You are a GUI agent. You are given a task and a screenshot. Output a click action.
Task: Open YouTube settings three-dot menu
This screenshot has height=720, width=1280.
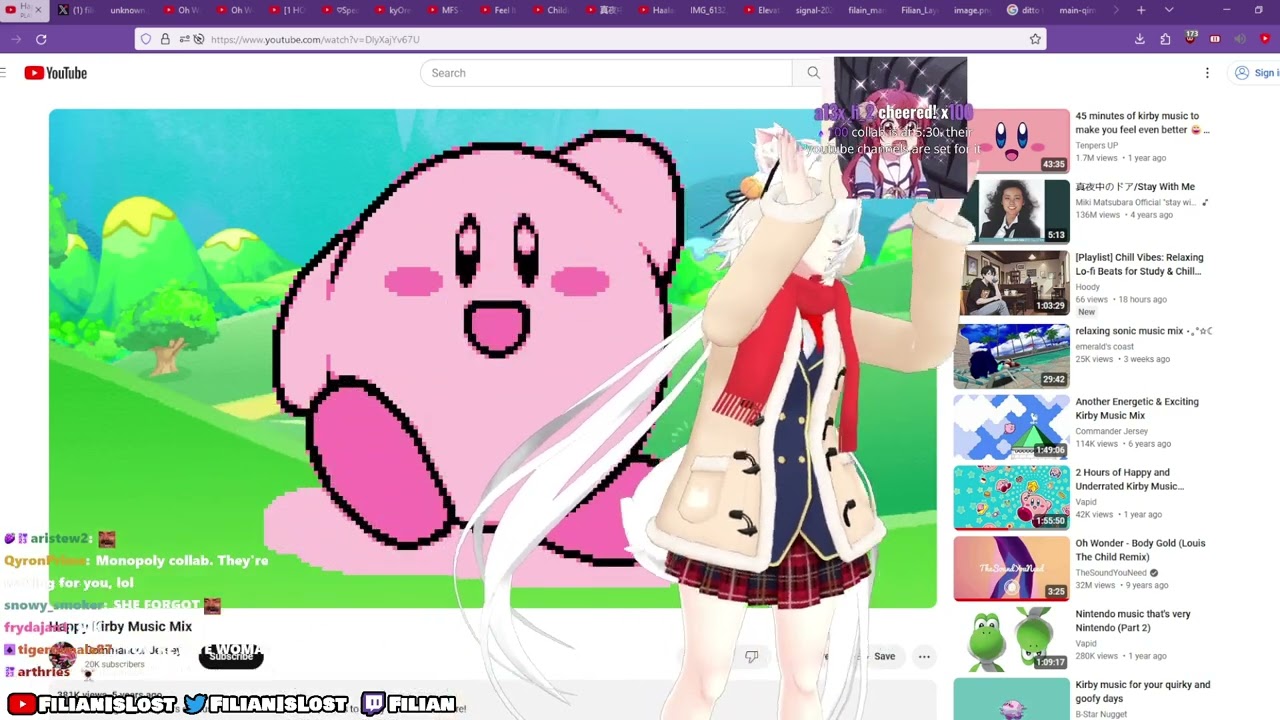coord(1207,73)
